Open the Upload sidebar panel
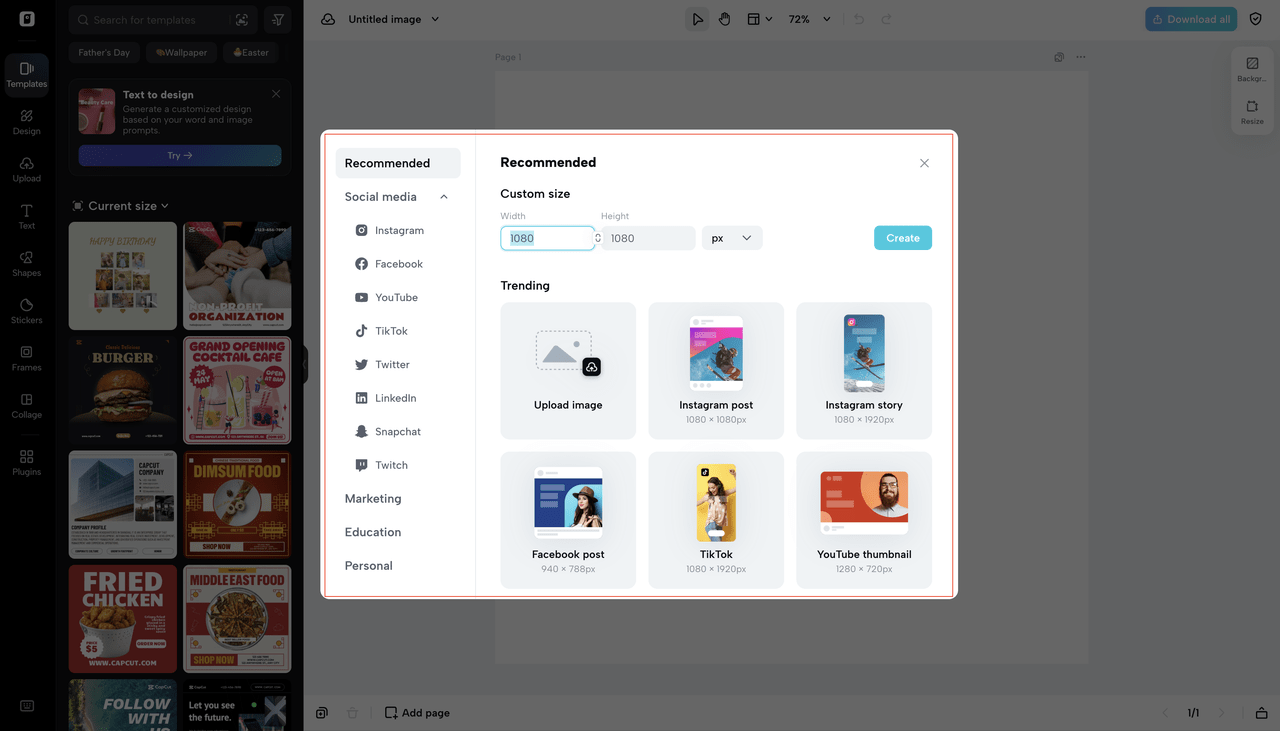 pyautogui.click(x=27, y=170)
